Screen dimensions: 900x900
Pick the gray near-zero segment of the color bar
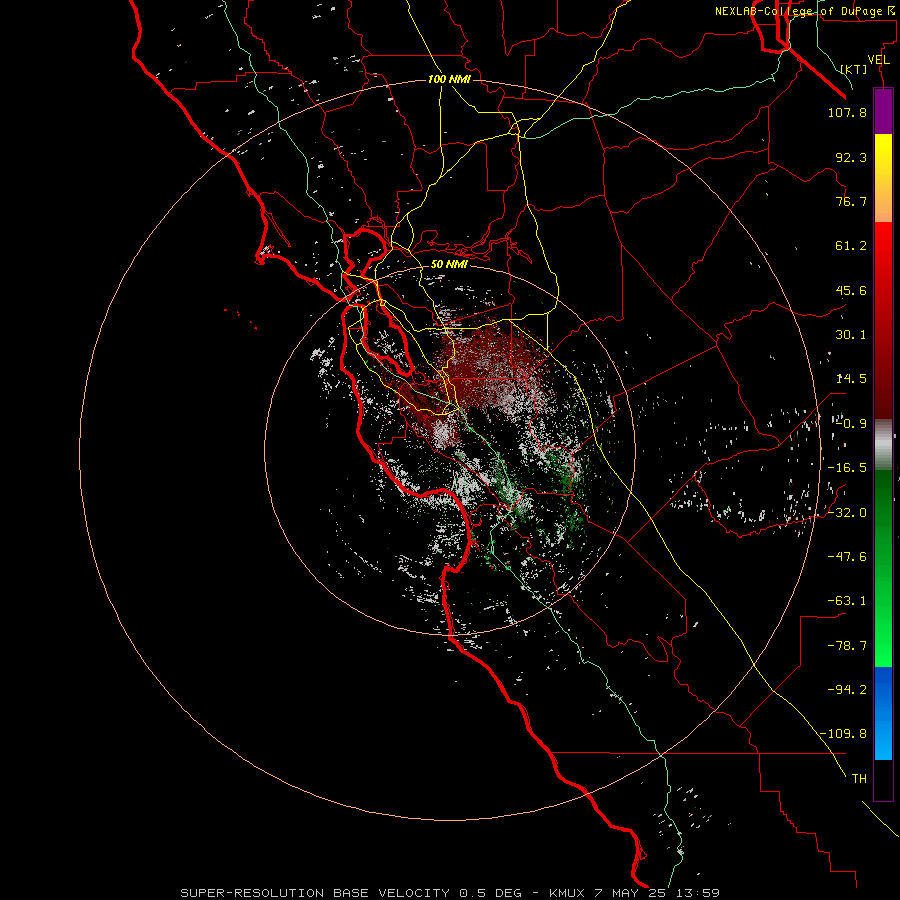(x=883, y=444)
